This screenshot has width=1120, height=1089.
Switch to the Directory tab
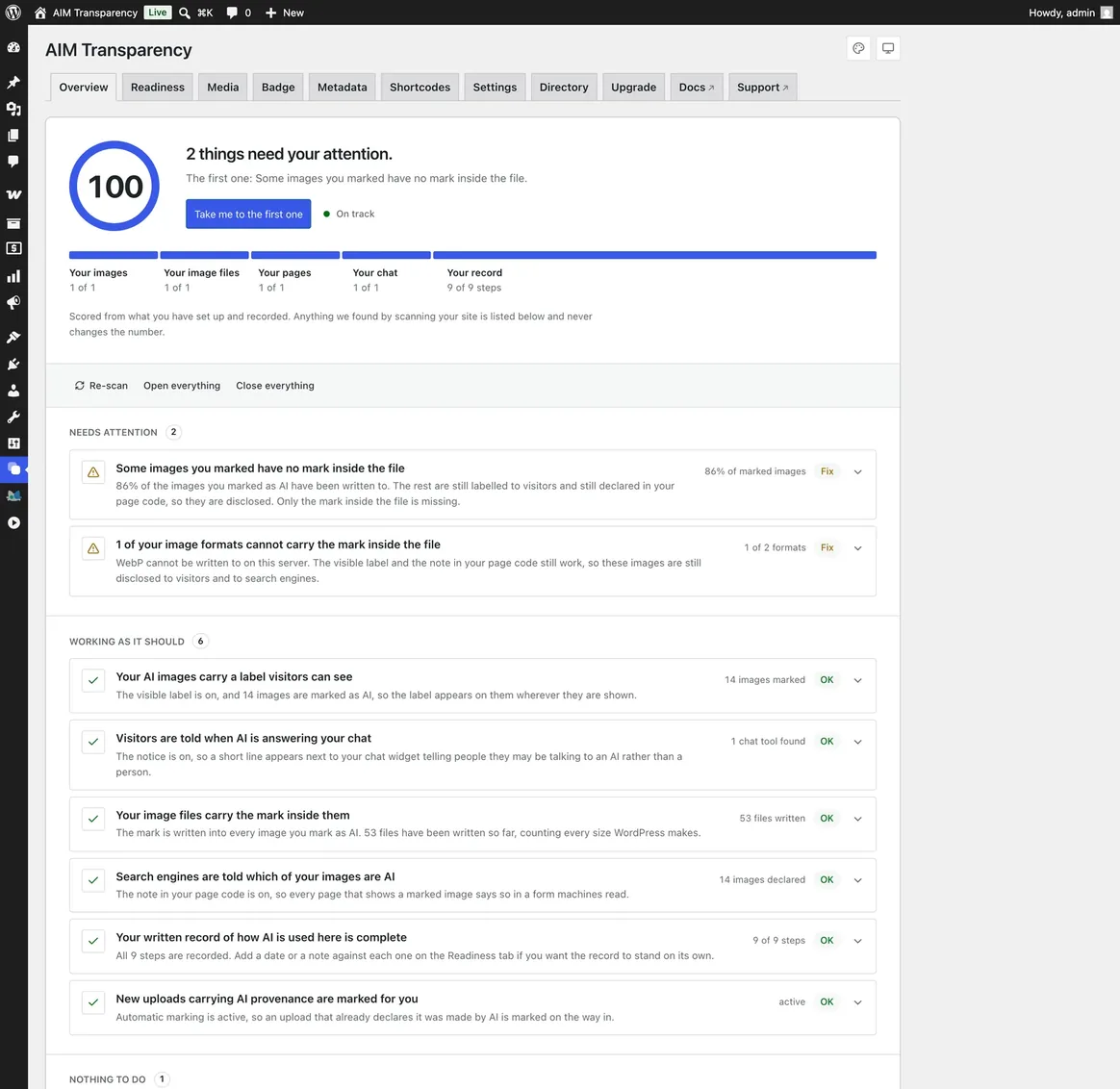[564, 88]
